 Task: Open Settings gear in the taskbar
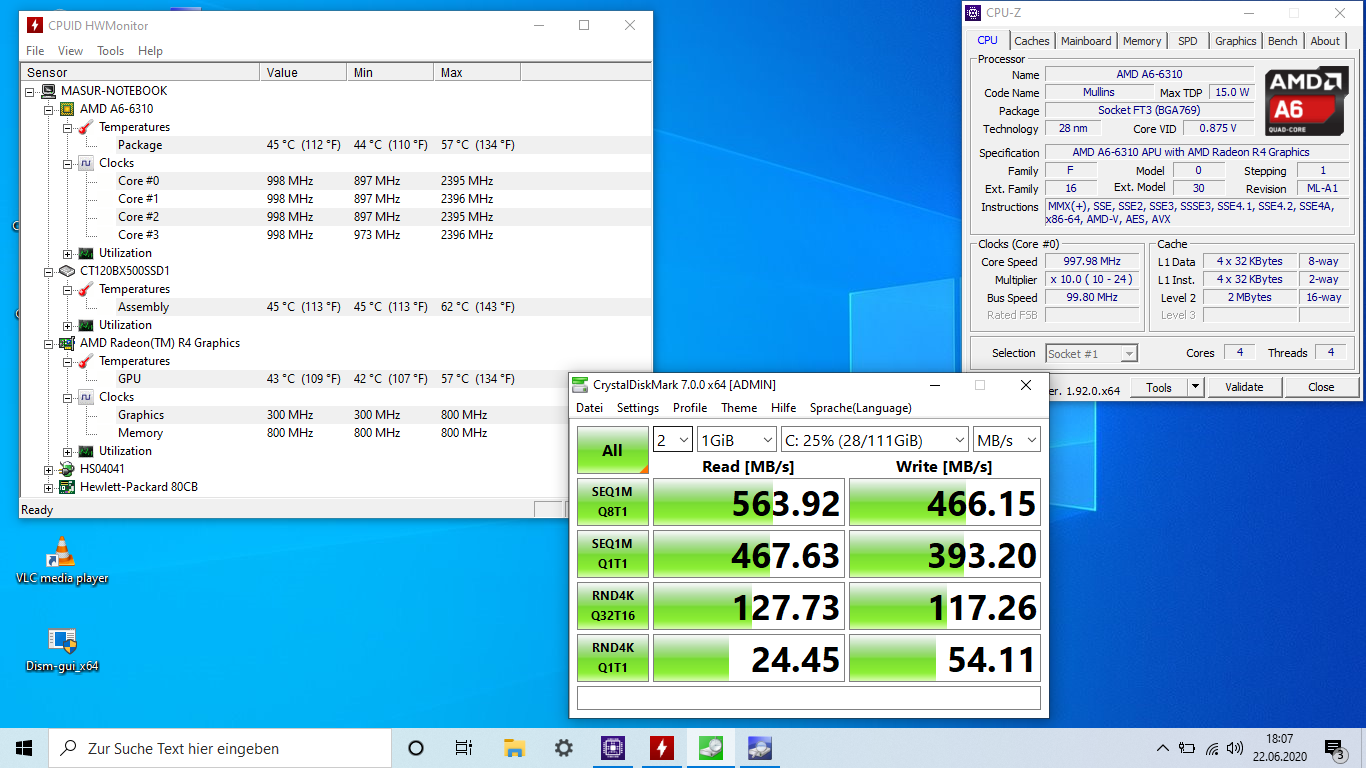pyautogui.click(x=563, y=748)
